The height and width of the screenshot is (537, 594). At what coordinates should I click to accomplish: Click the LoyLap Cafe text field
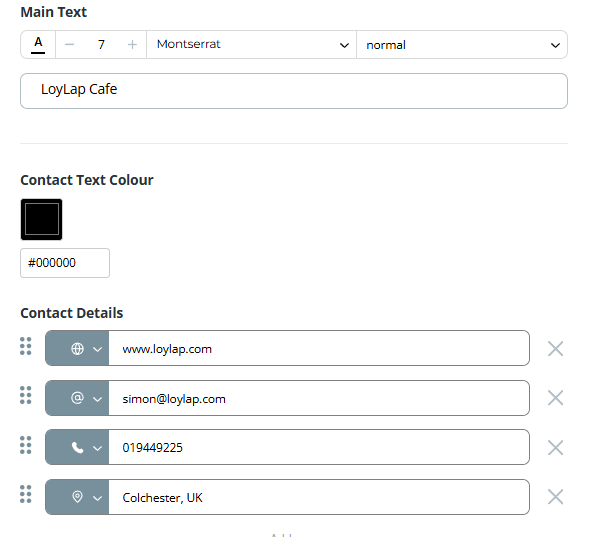[x=294, y=91]
